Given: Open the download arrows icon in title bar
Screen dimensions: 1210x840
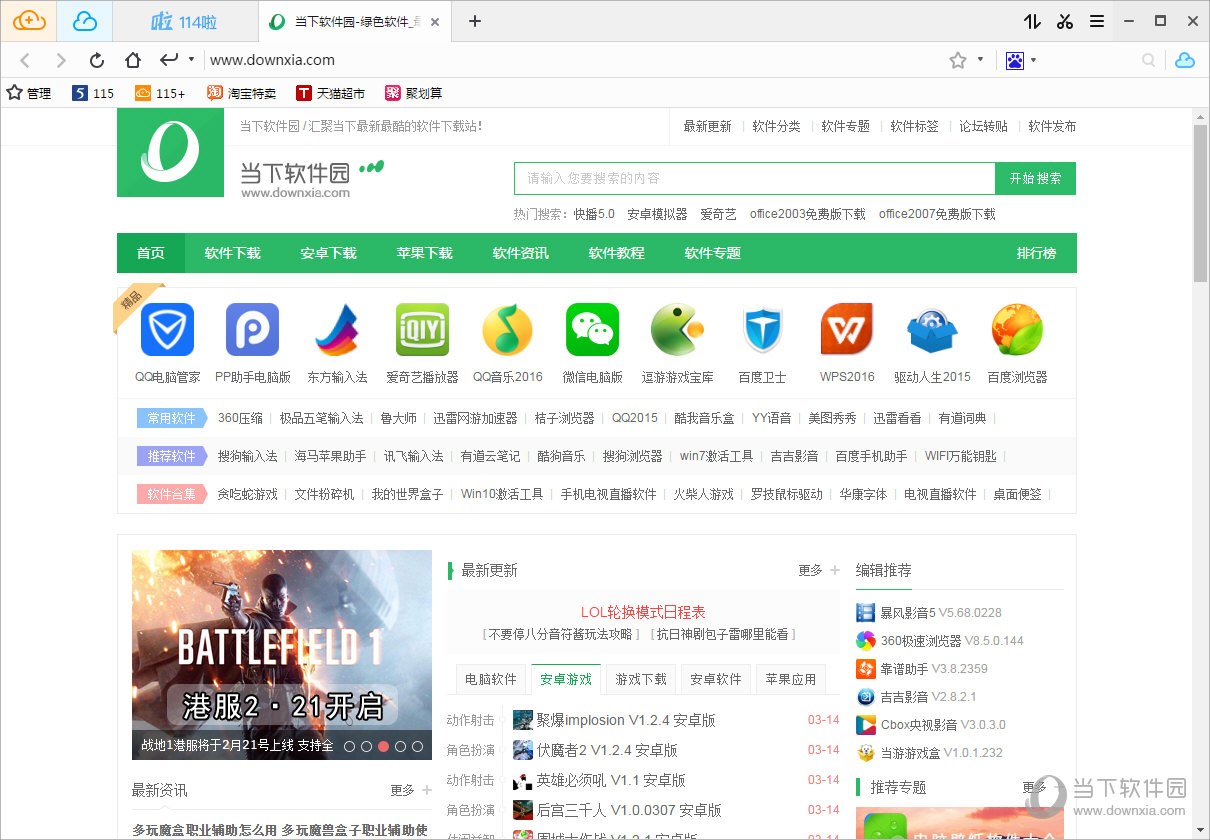Looking at the screenshot, I should coord(1032,21).
